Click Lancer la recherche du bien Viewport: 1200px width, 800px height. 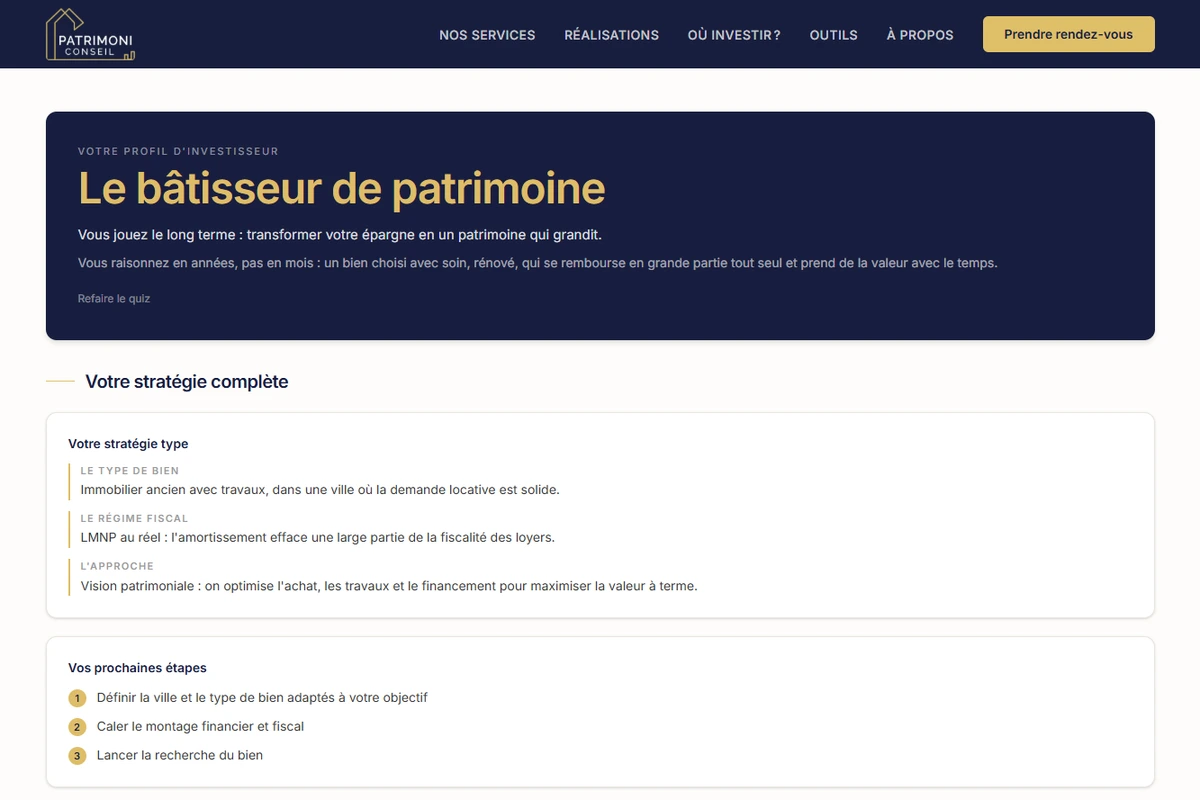tap(180, 755)
